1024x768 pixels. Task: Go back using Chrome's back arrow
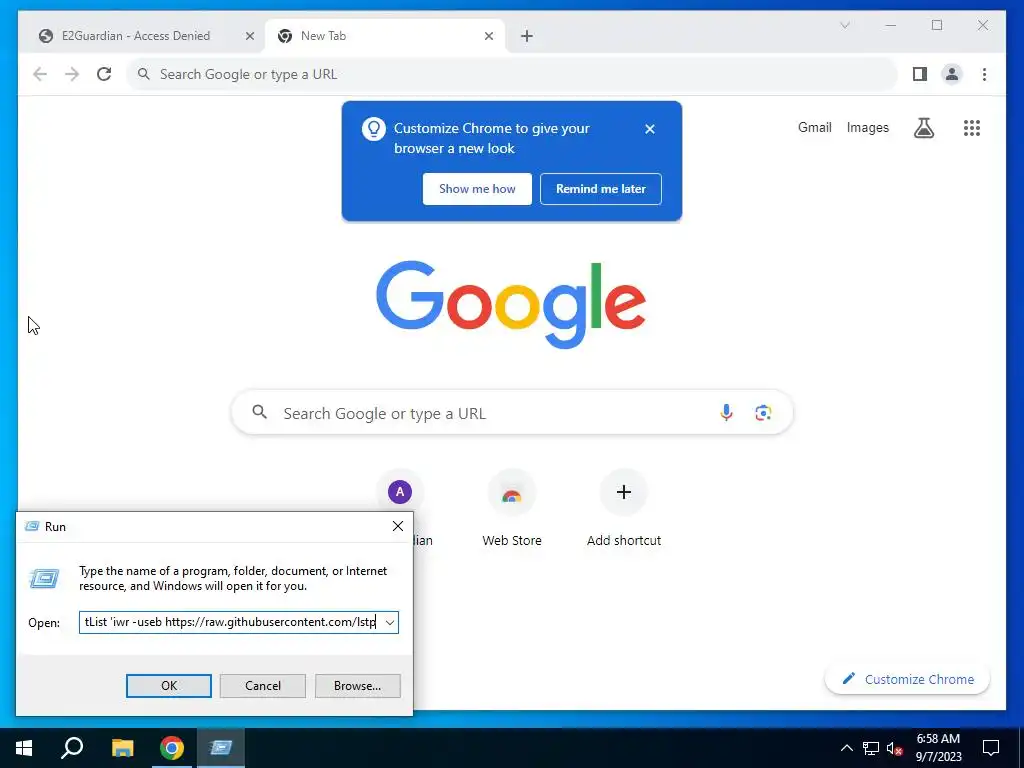40,74
